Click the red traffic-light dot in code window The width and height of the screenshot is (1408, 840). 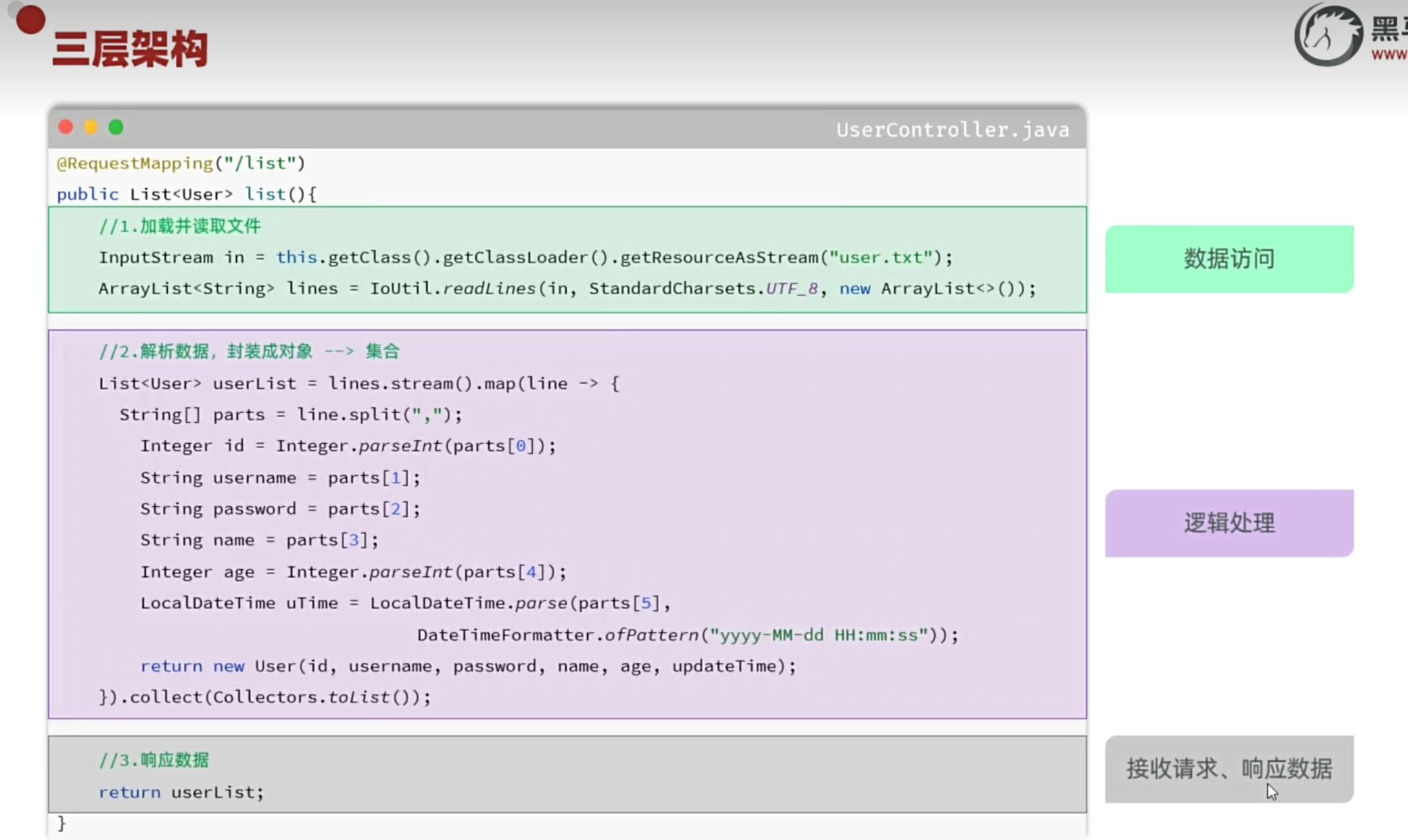[x=66, y=127]
